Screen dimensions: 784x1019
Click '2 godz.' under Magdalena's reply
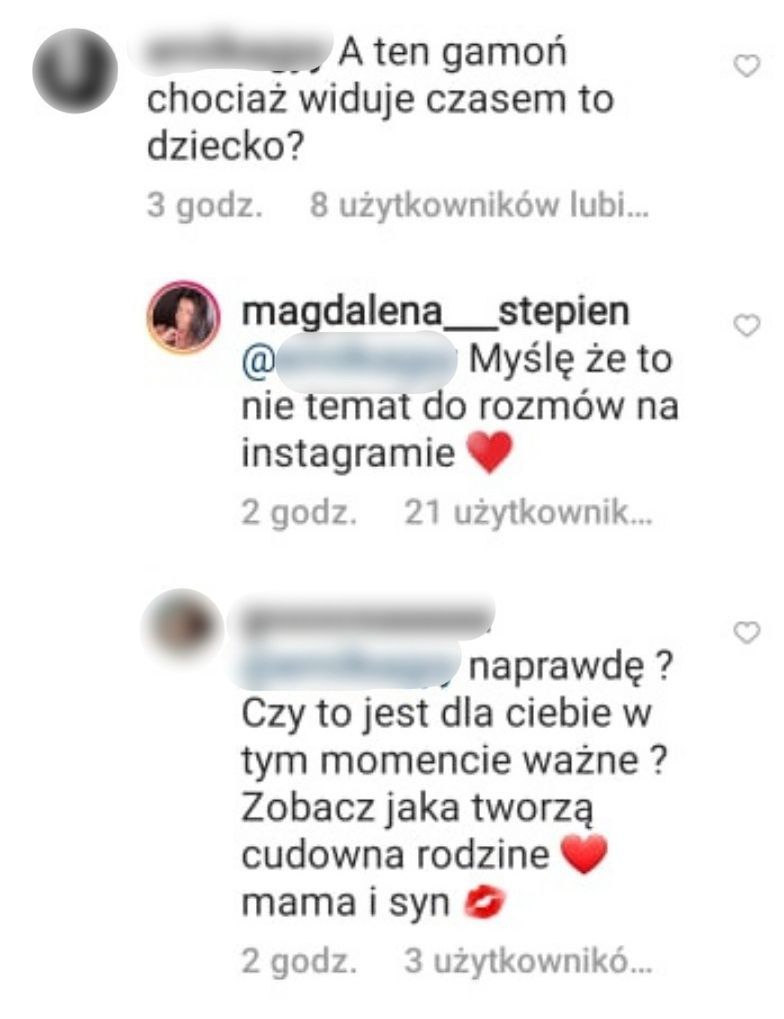(300, 513)
